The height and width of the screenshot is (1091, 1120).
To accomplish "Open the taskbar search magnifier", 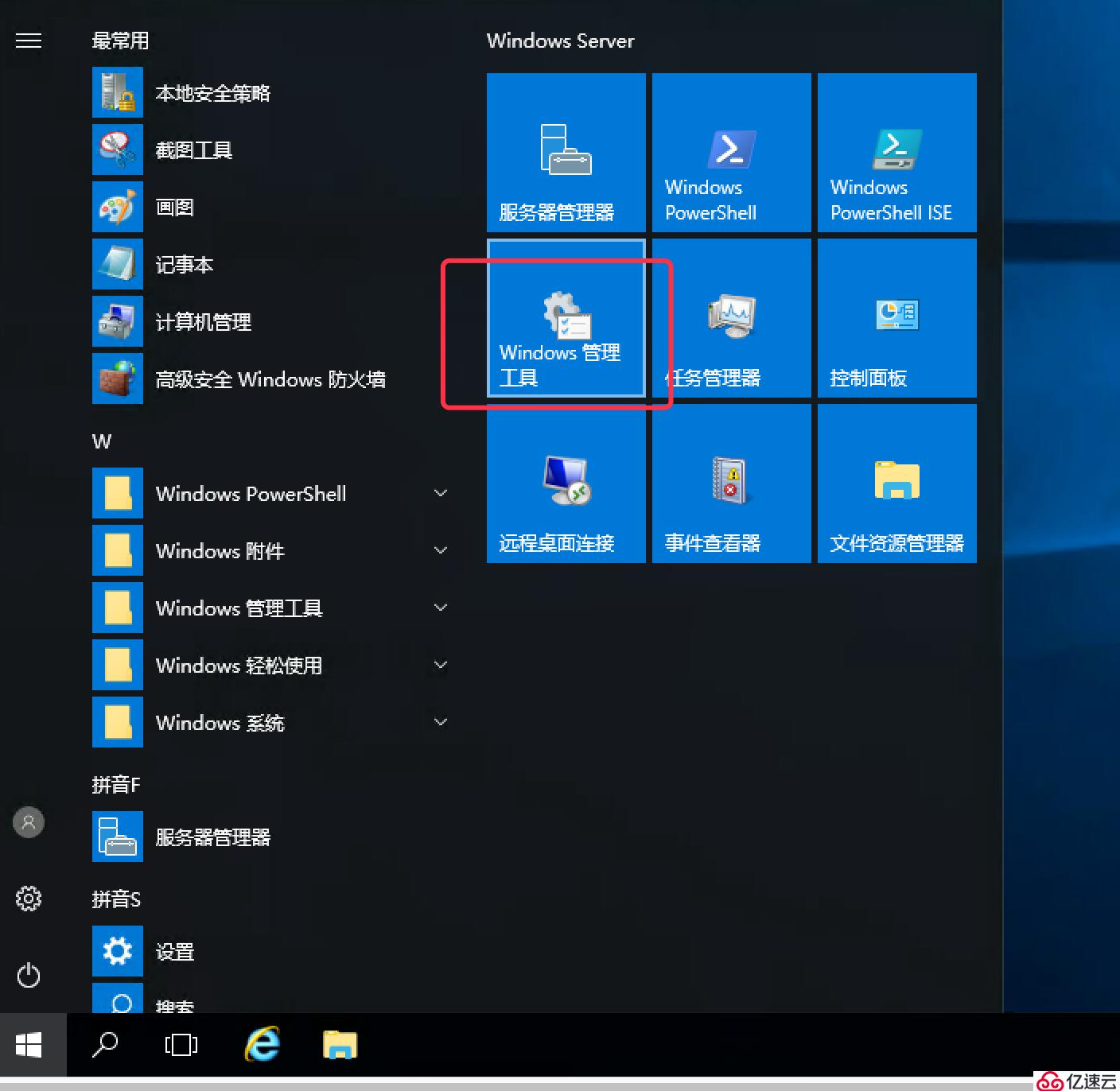I will click(105, 1045).
